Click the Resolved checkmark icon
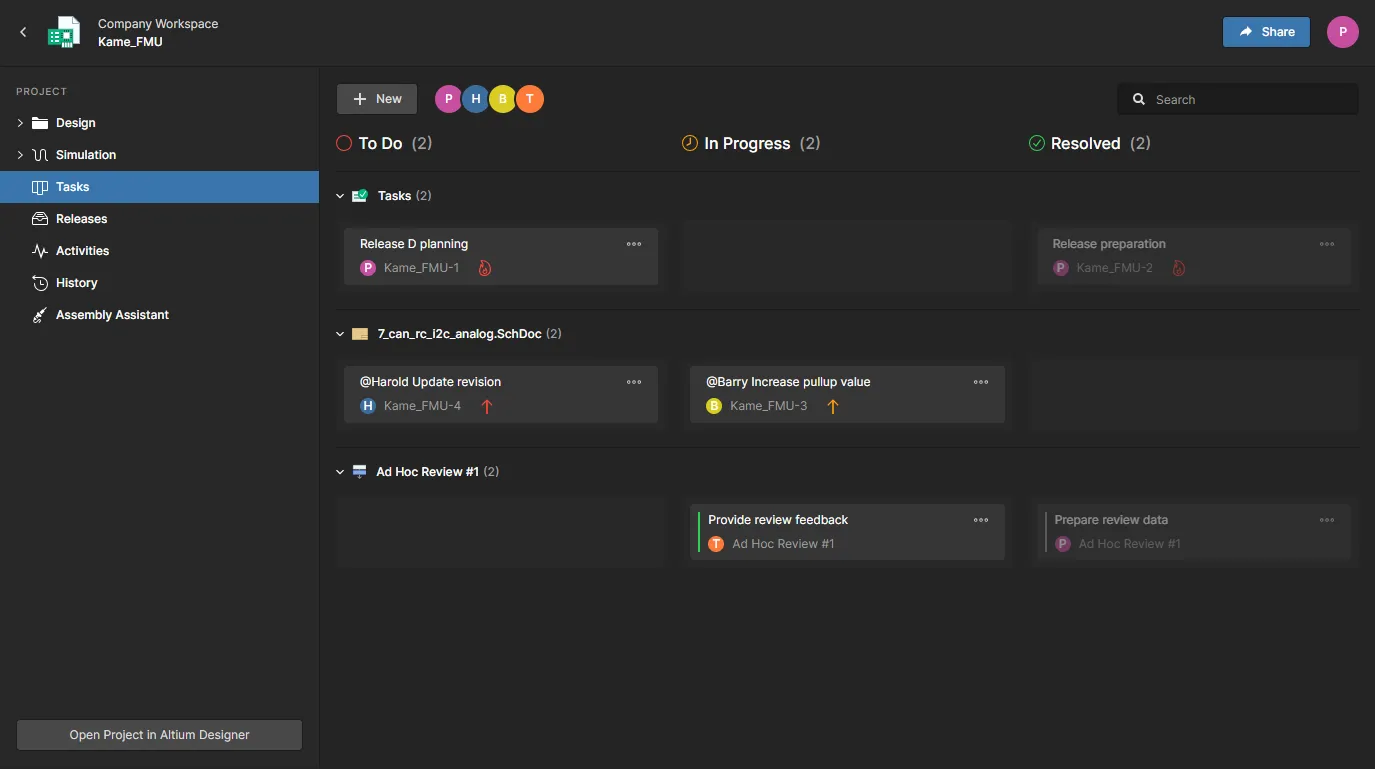 click(1036, 143)
